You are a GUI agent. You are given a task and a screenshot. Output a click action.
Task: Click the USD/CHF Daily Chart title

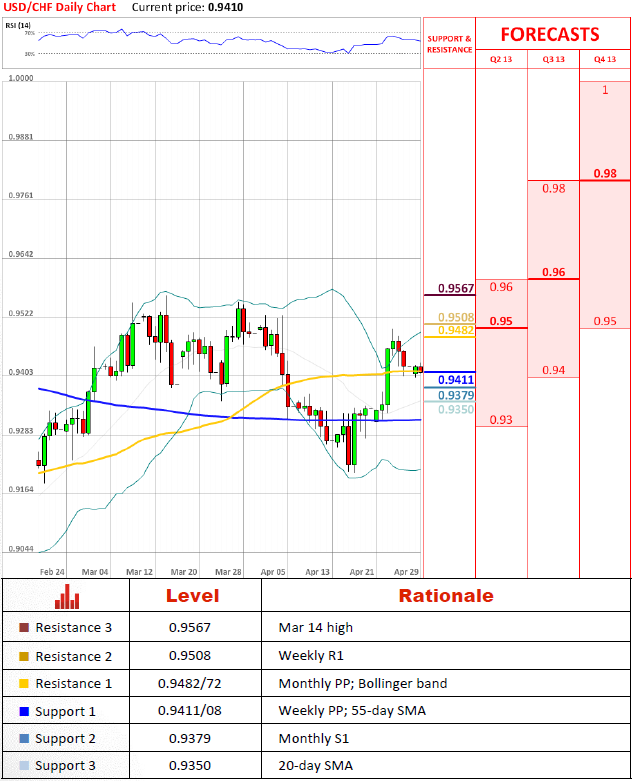coord(59,7)
